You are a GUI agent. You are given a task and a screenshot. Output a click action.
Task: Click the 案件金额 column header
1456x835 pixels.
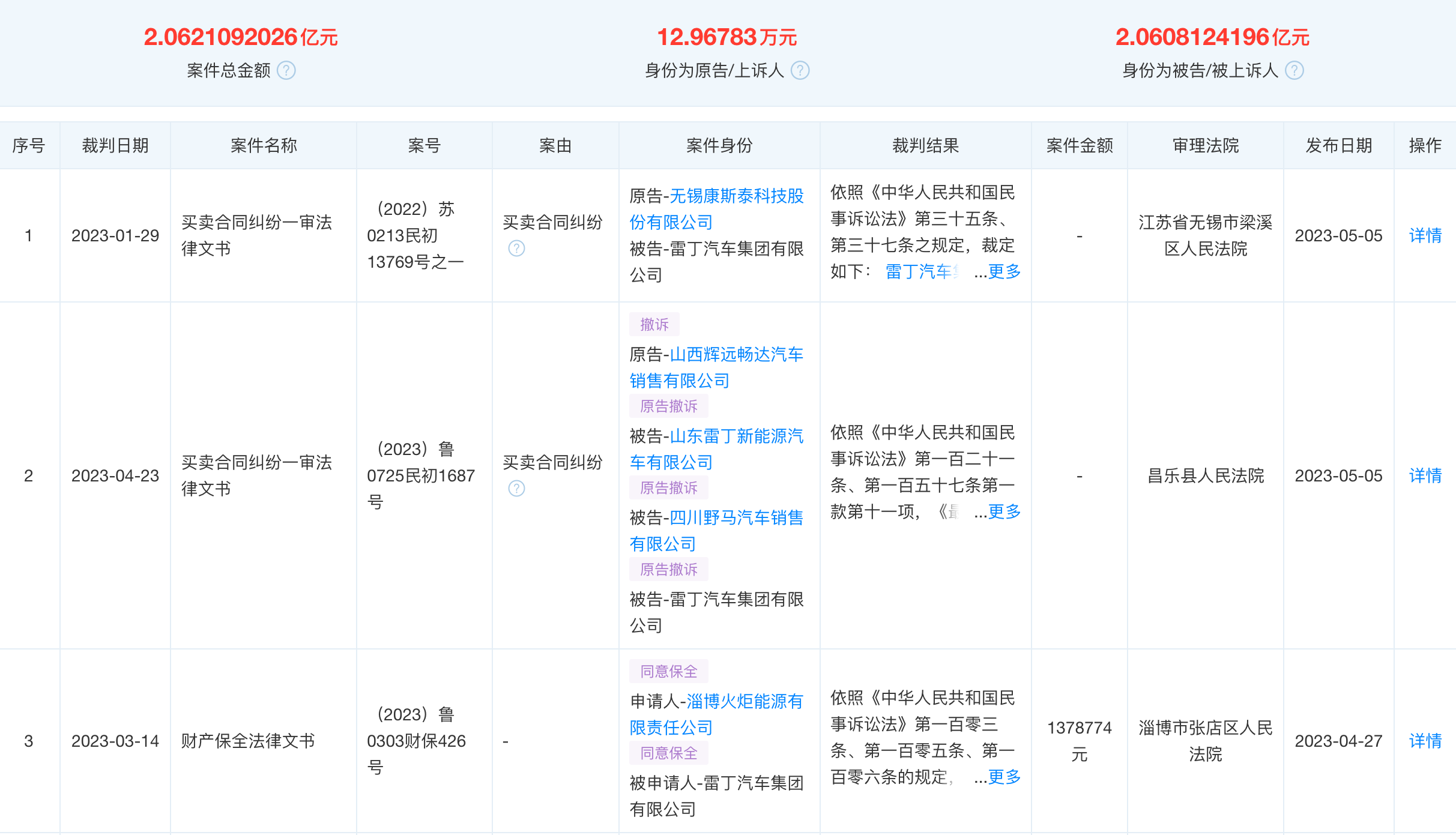pos(1080,145)
